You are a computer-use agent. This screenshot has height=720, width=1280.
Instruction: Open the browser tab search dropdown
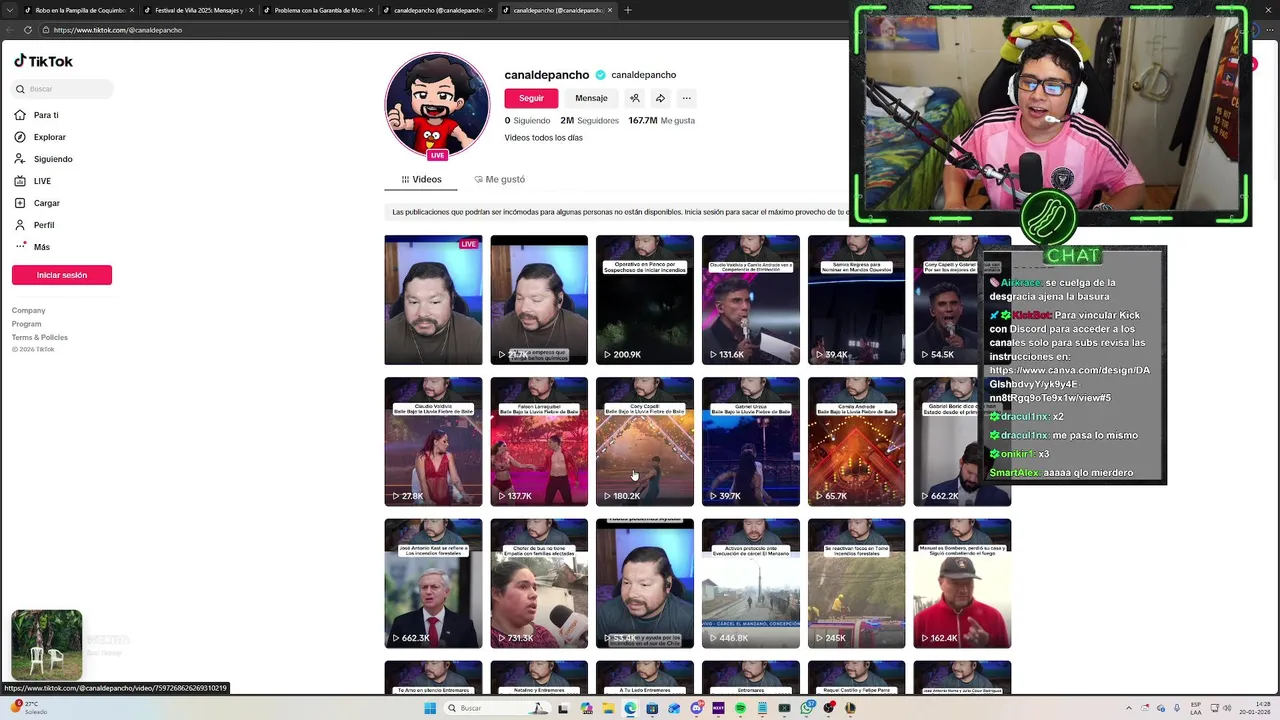[x=10, y=10]
